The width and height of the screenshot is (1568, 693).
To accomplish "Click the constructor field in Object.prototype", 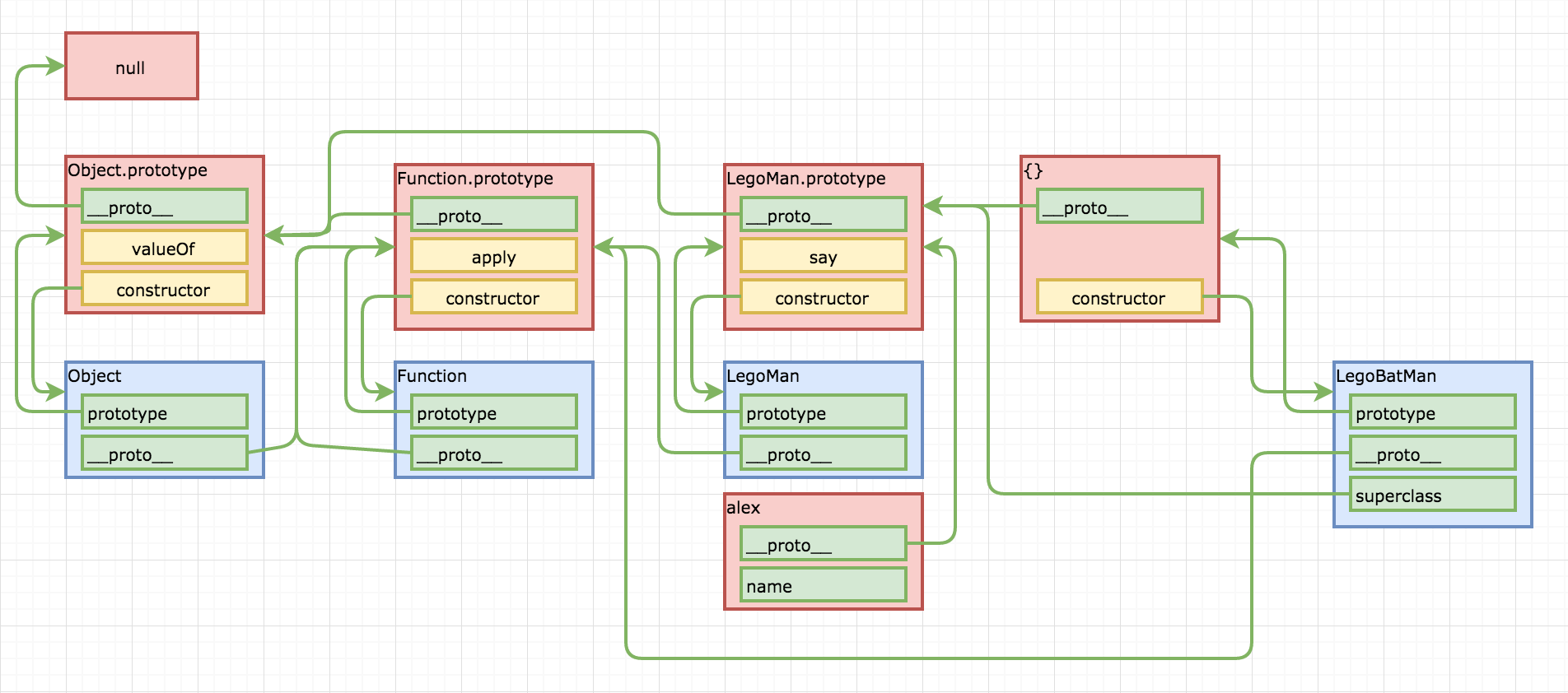I will coord(165,289).
